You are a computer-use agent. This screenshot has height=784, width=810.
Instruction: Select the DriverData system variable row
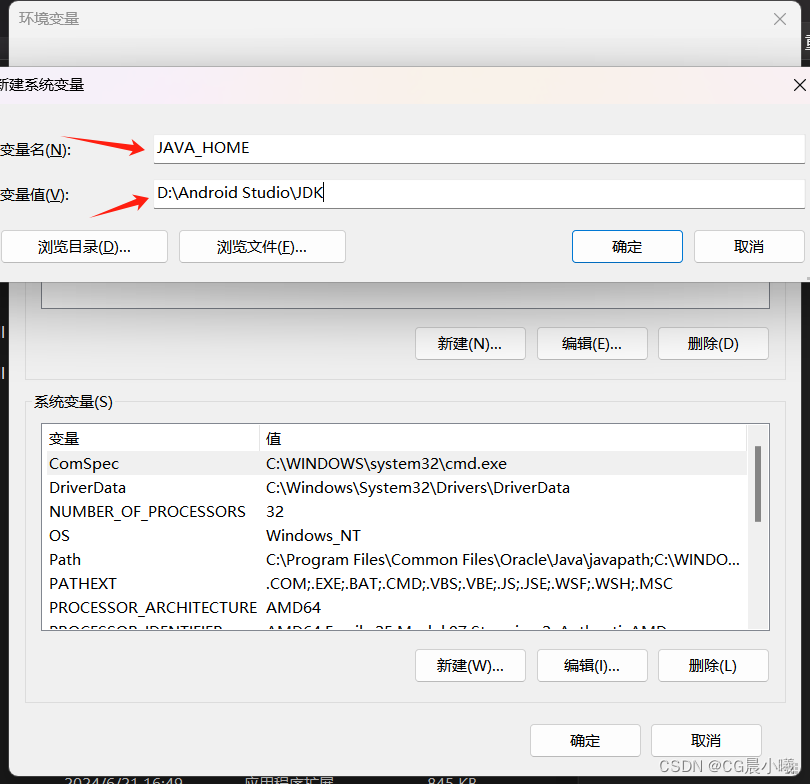(x=397, y=488)
